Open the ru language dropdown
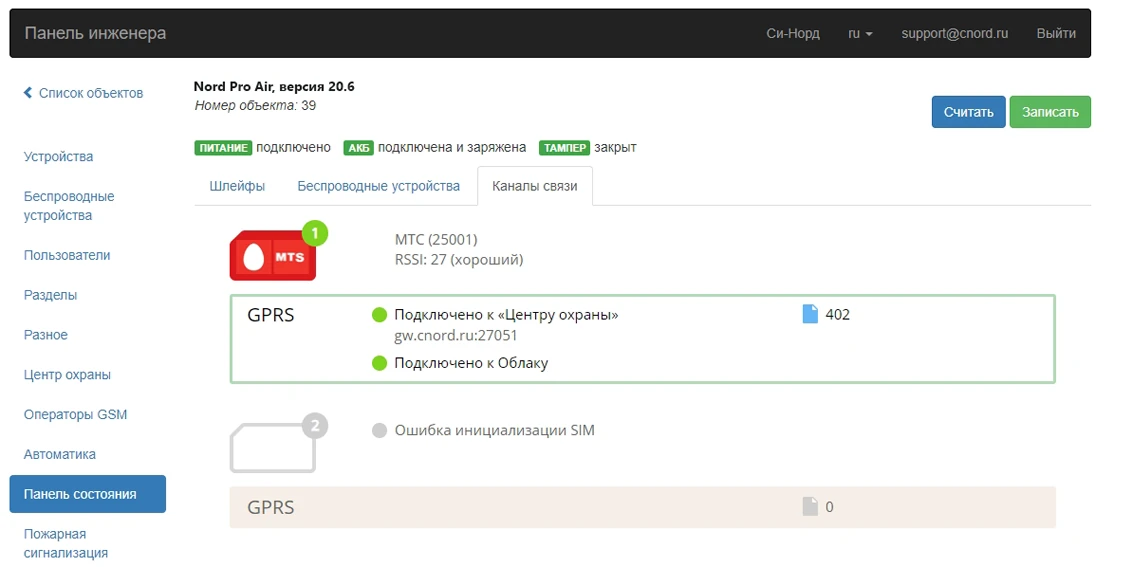Viewport: 1132px width, 567px height. (860, 33)
